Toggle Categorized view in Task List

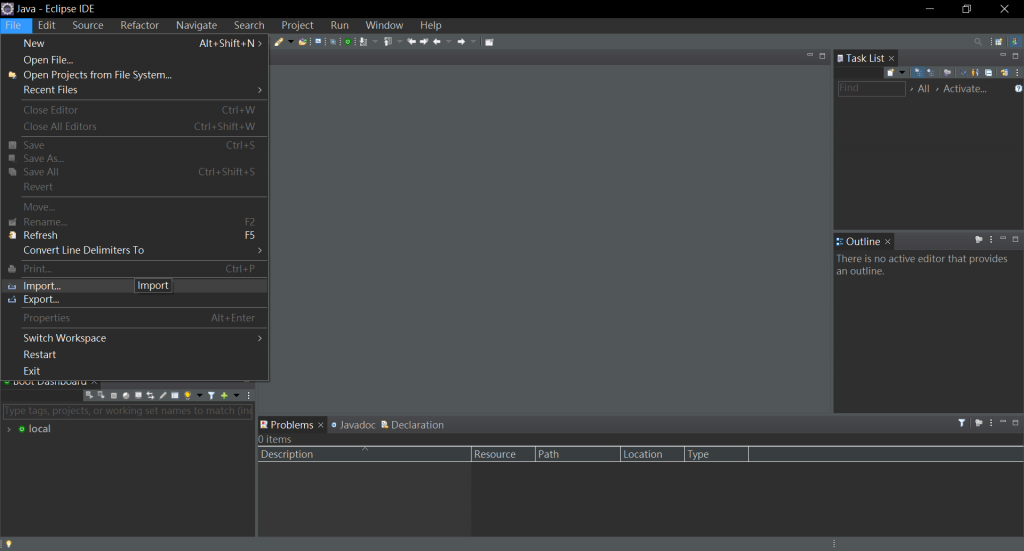918,72
